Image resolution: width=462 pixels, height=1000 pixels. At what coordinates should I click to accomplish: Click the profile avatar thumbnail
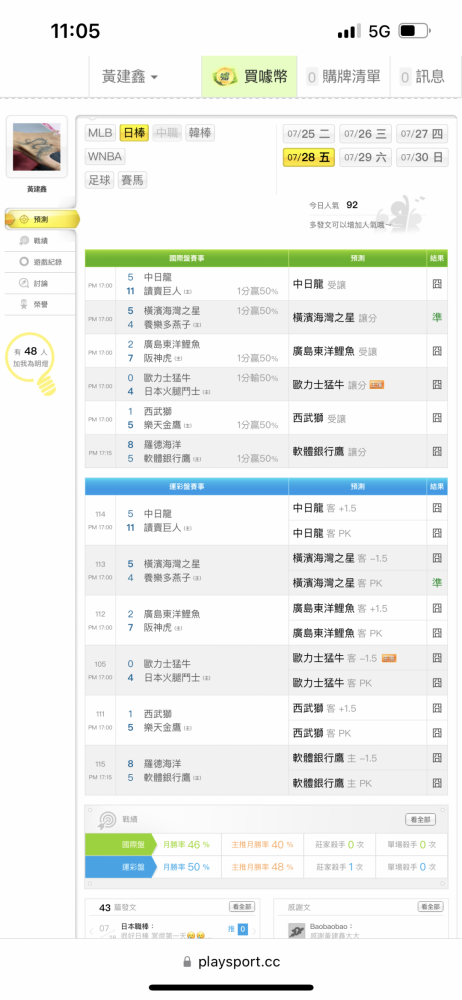click(x=36, y=147)
